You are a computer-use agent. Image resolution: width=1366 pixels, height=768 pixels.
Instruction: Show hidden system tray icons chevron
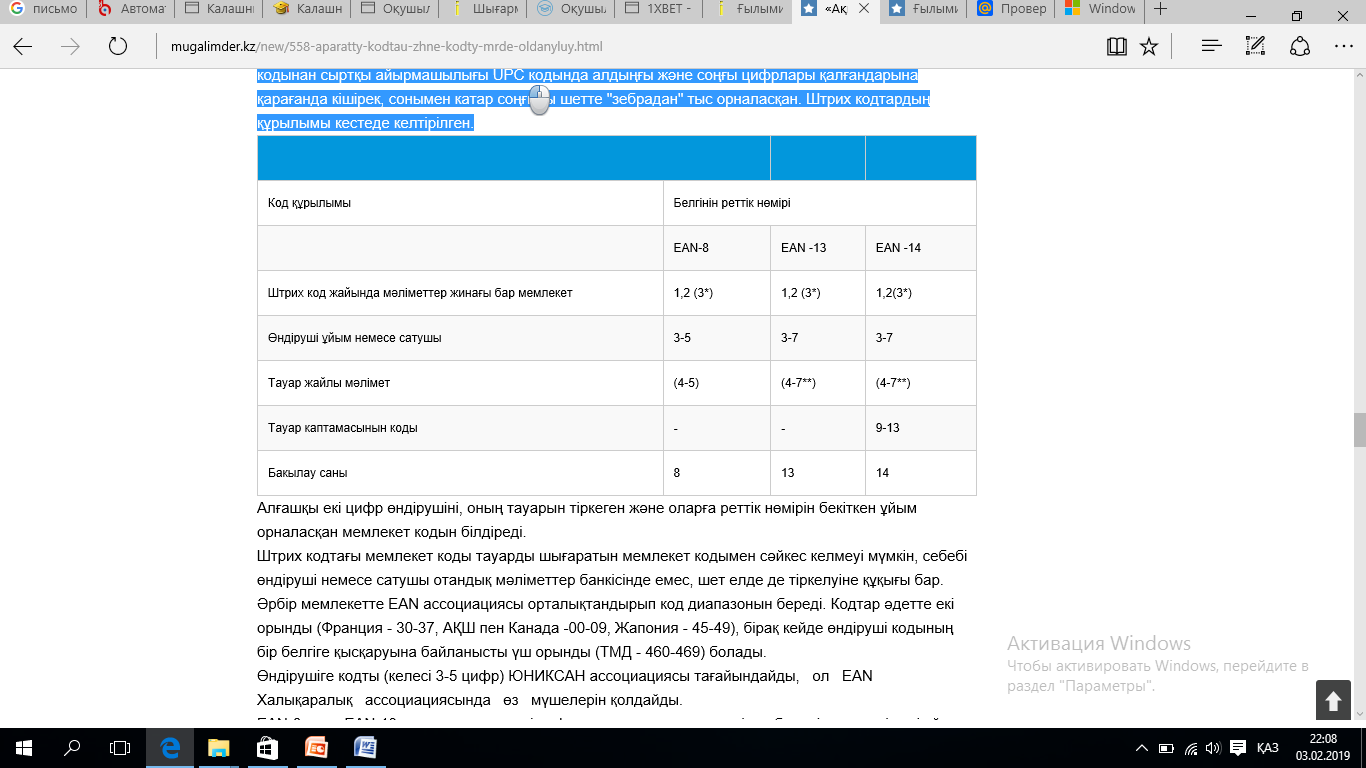tap(1142, 747)
